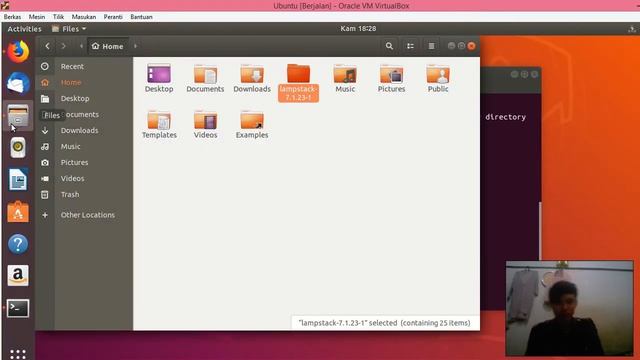This screenshot has width=640, height=360.
Task: Go forward with the right arrow
Action: [63, 46]
